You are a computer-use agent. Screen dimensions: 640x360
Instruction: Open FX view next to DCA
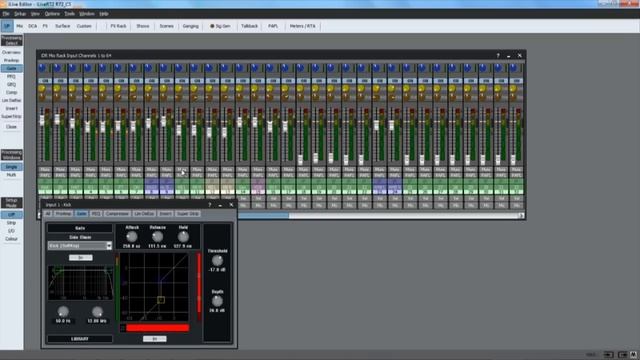point(45,26)
